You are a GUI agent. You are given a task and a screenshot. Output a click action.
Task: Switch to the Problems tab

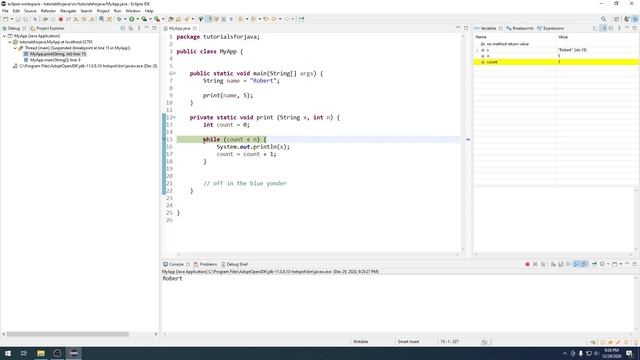205,264
